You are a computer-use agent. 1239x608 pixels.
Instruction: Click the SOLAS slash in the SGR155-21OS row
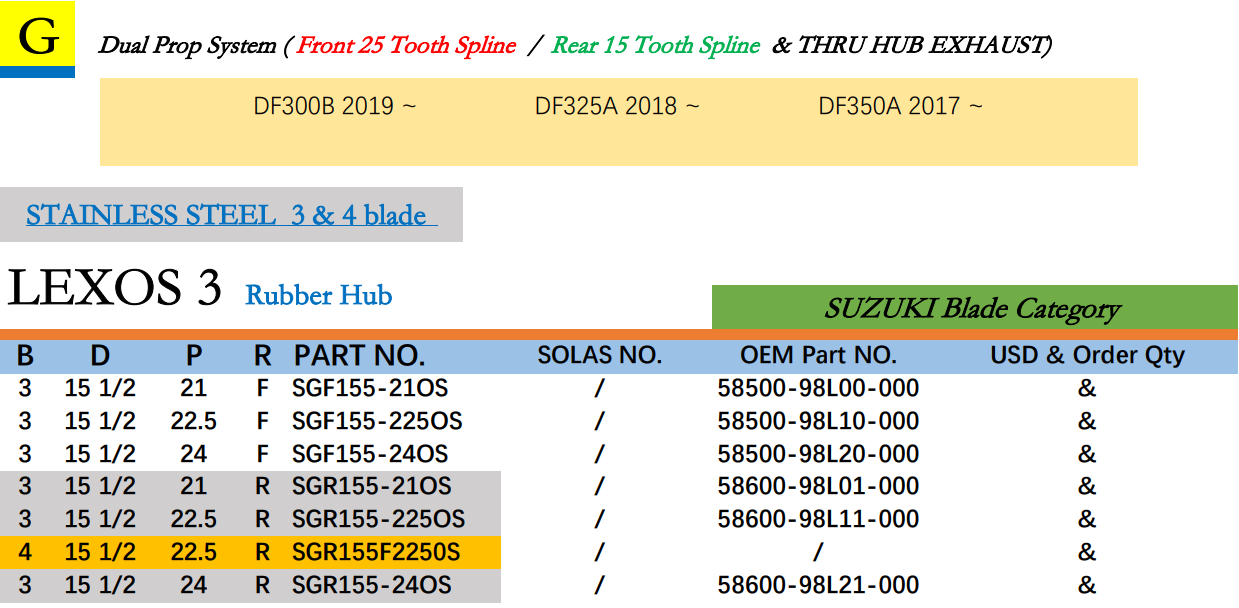point(599,487)
